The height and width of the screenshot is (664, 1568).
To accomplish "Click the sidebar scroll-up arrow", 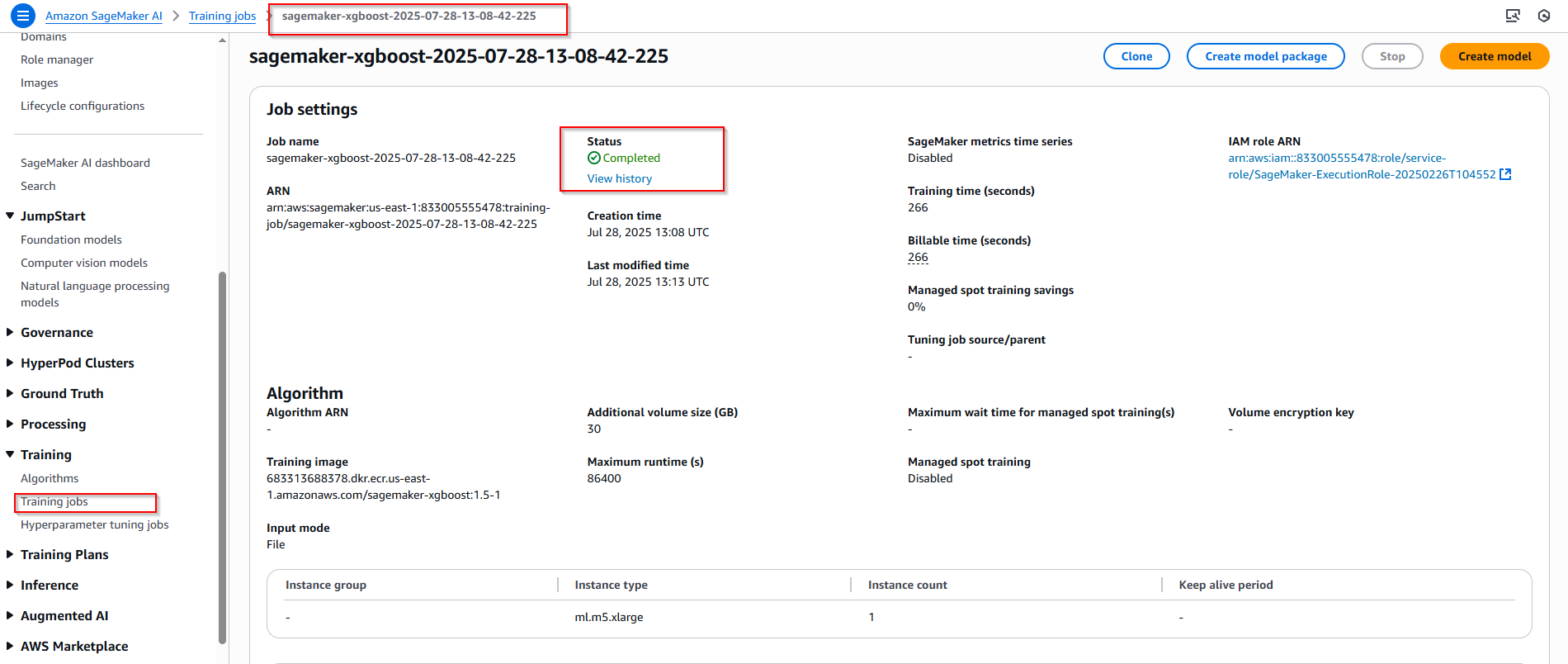I will [x=222, y=40].
